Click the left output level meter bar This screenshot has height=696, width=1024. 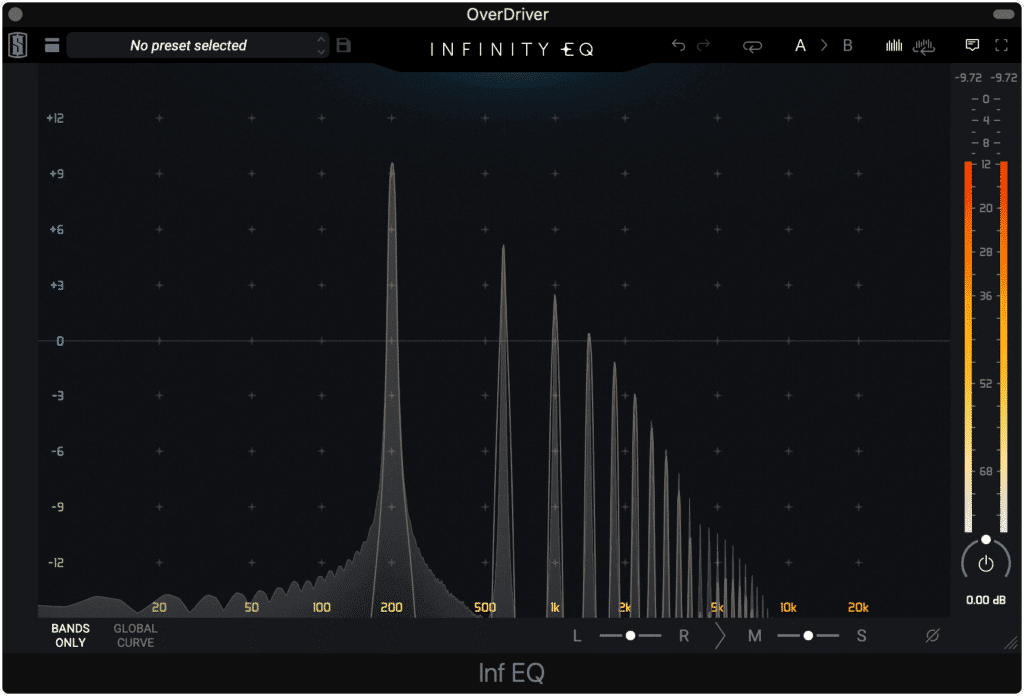(968, 347)
